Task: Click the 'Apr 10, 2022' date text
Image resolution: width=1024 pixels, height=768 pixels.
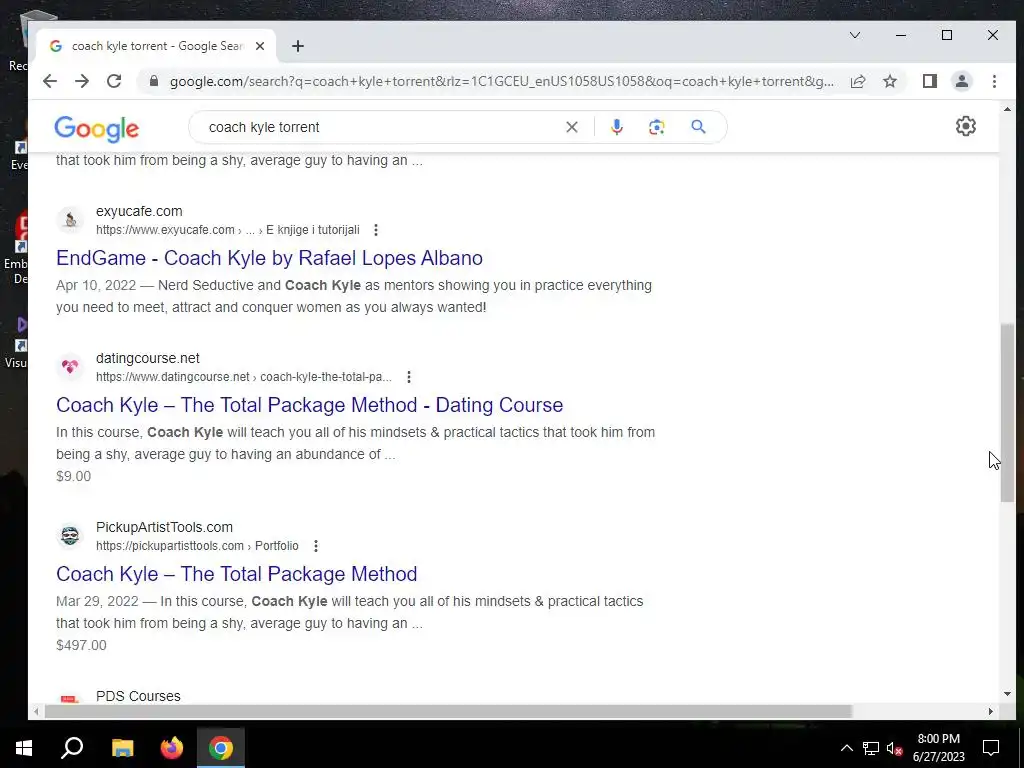Action: pyautogui.click(x=96, y=285)
